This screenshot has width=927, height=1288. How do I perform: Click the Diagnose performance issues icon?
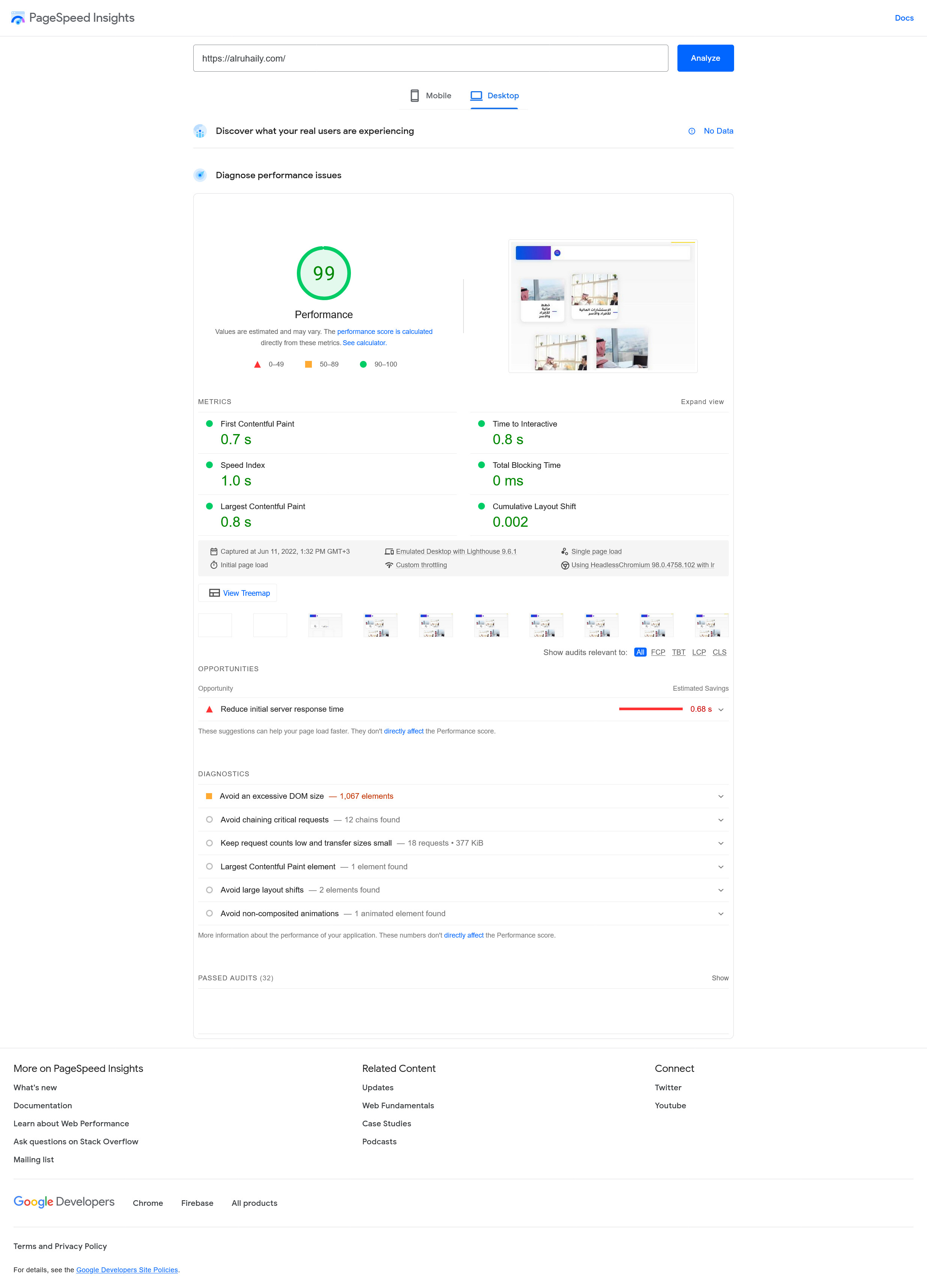click(200, 176)
